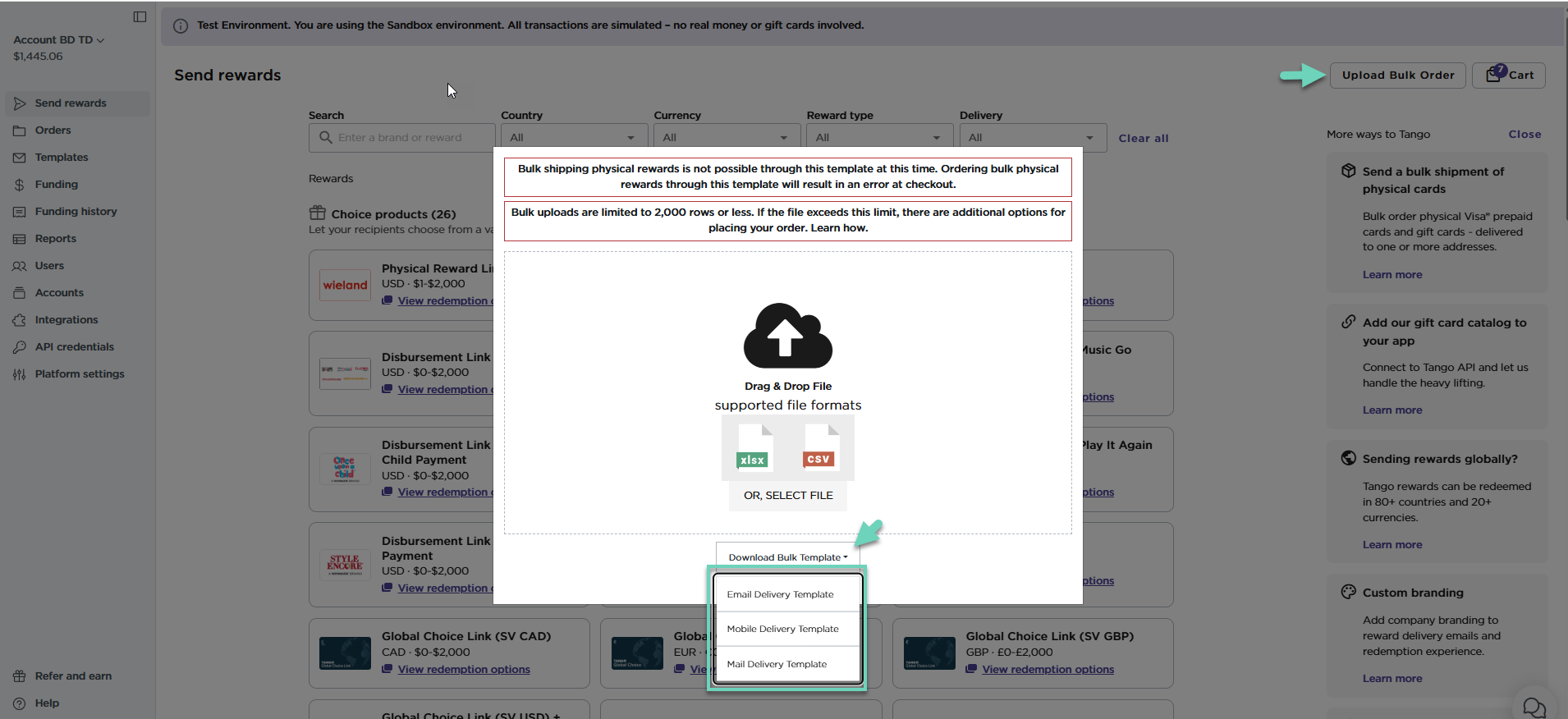Click the cloud upload icon

point(787,336)
